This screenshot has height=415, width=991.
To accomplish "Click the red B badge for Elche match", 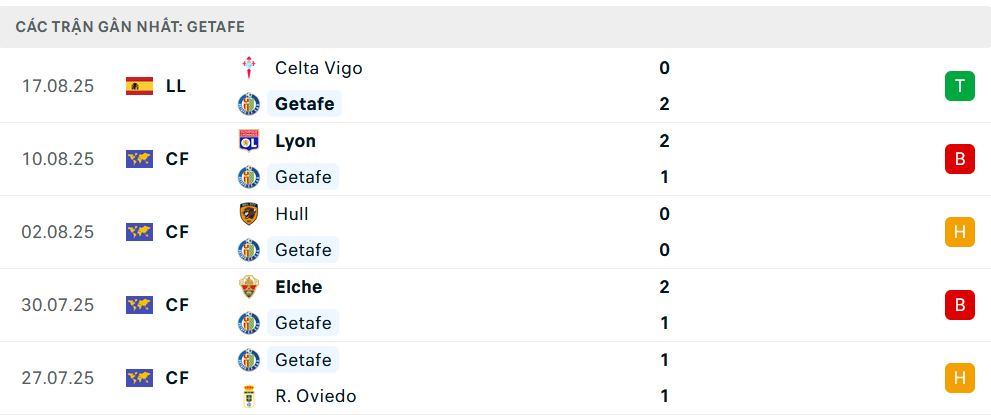I will 959,305.
